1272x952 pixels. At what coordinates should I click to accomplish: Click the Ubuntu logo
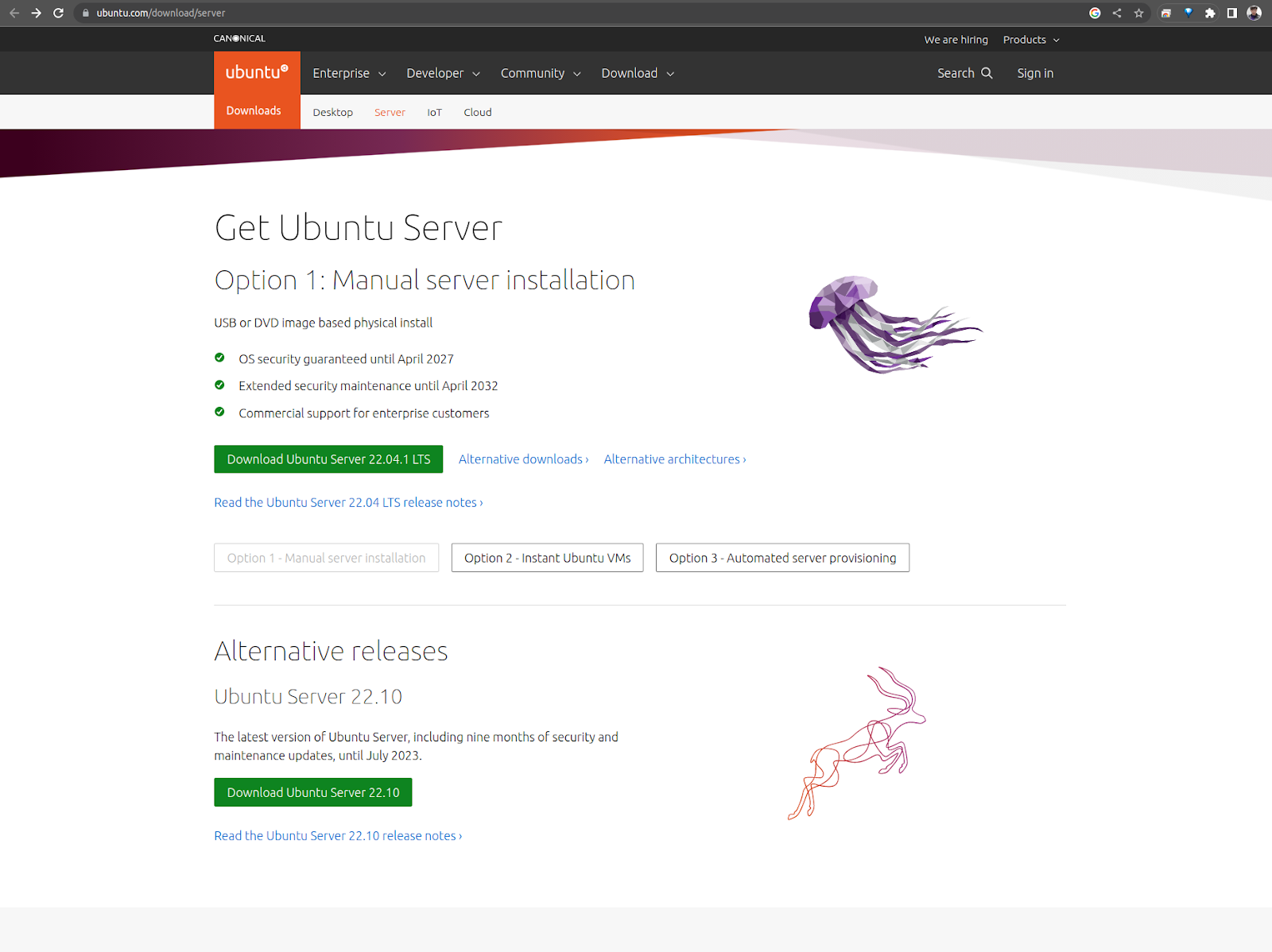pos(257,72)
